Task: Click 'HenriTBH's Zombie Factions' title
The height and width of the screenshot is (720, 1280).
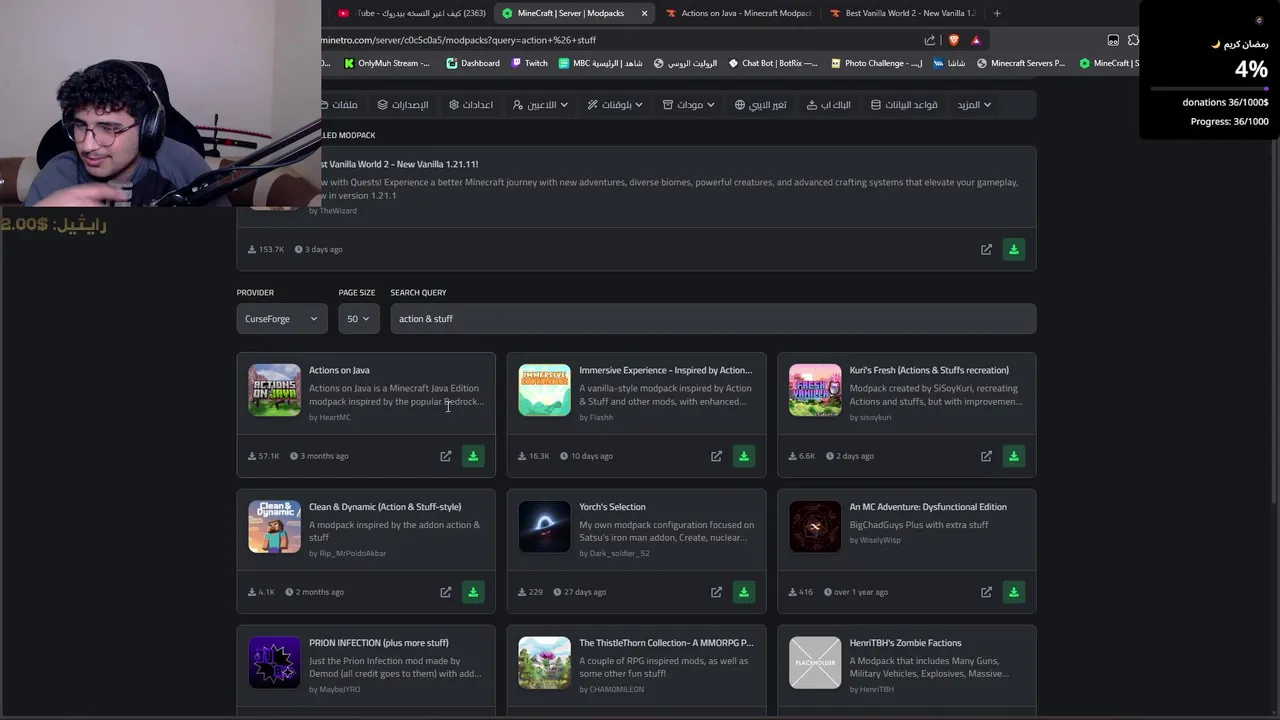Action: pyautogui.click(x=905, y=643)
